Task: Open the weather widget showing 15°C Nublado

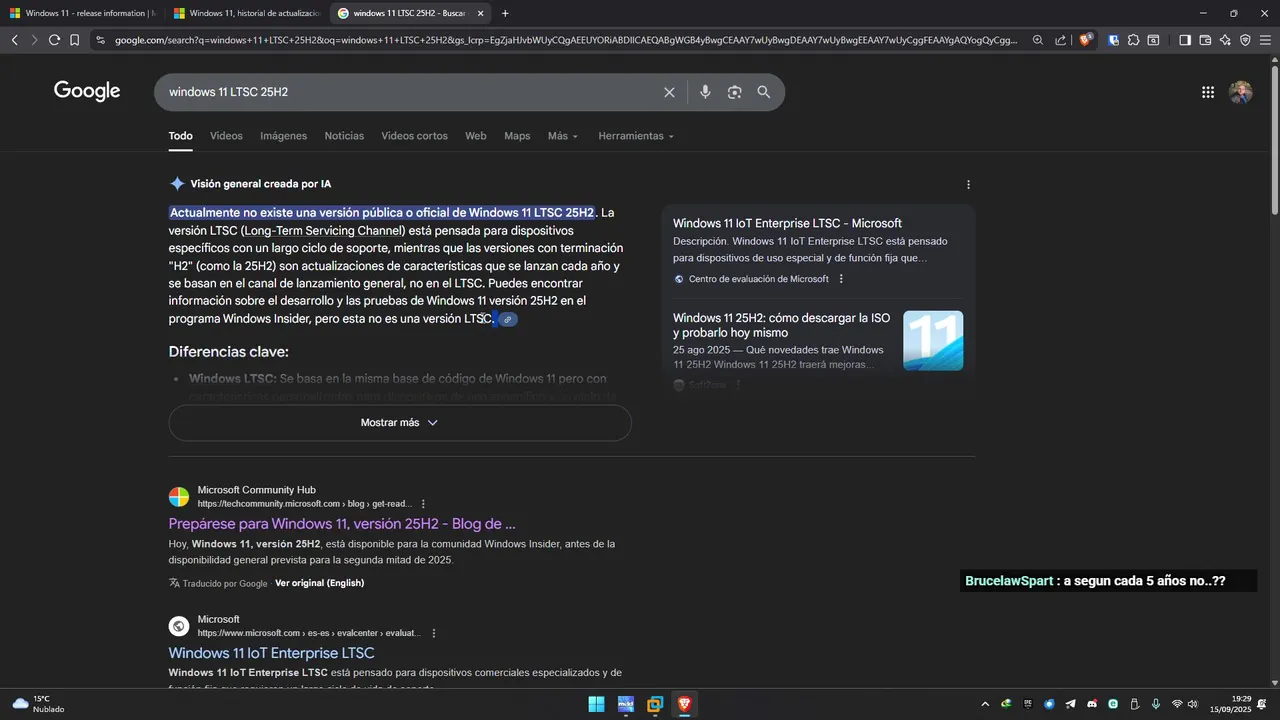Action: 38,704
